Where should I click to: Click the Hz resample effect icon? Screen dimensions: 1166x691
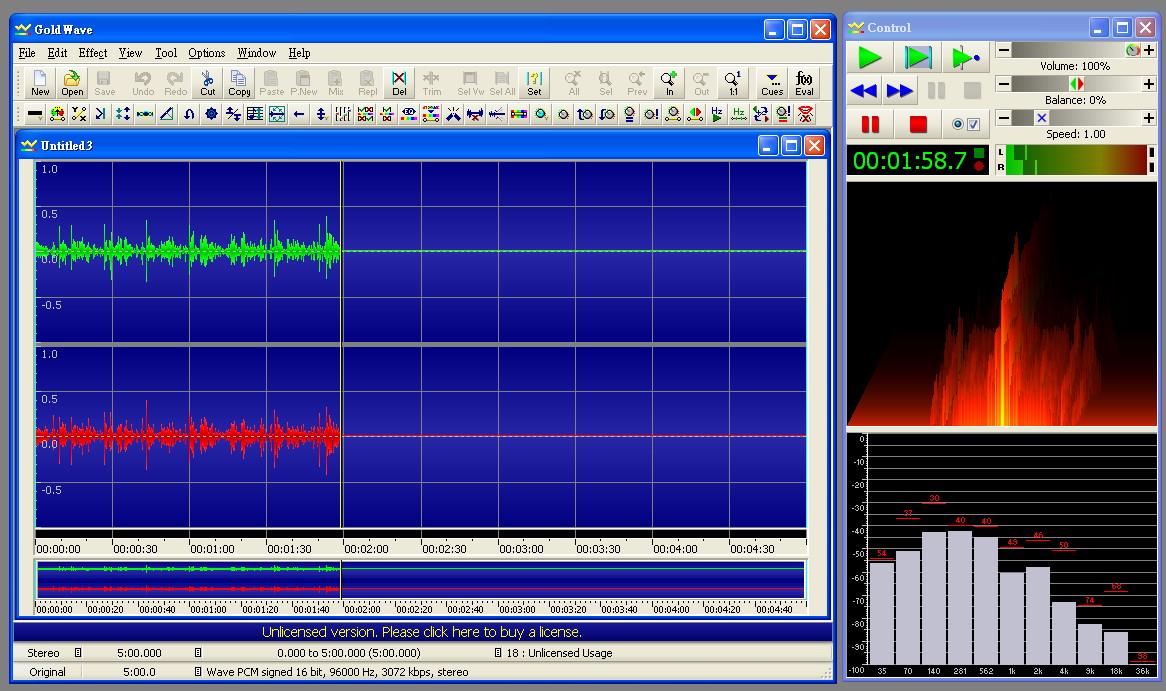[738, 114]
